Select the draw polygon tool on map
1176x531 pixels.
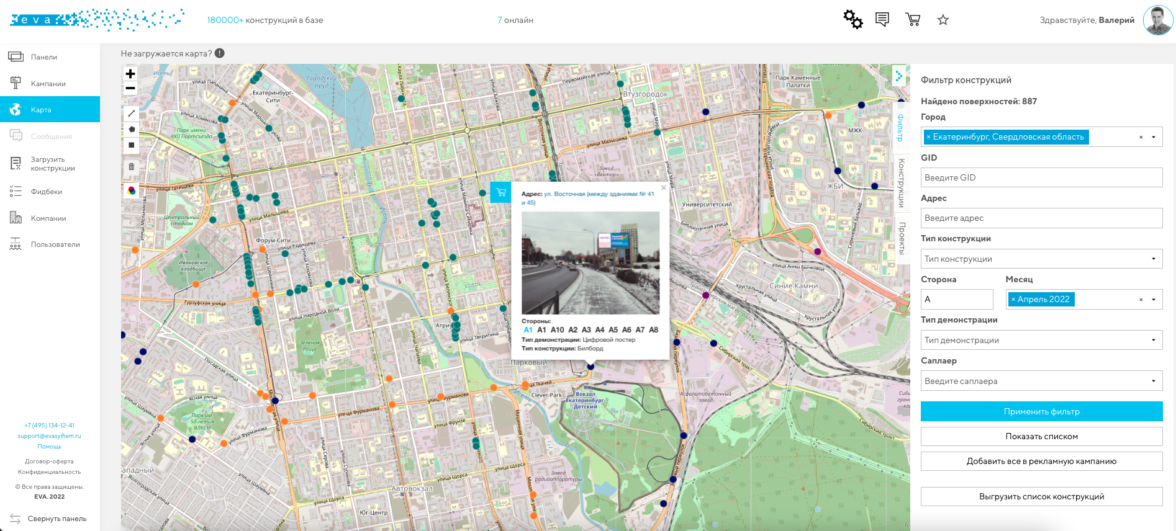pos(130,129)
